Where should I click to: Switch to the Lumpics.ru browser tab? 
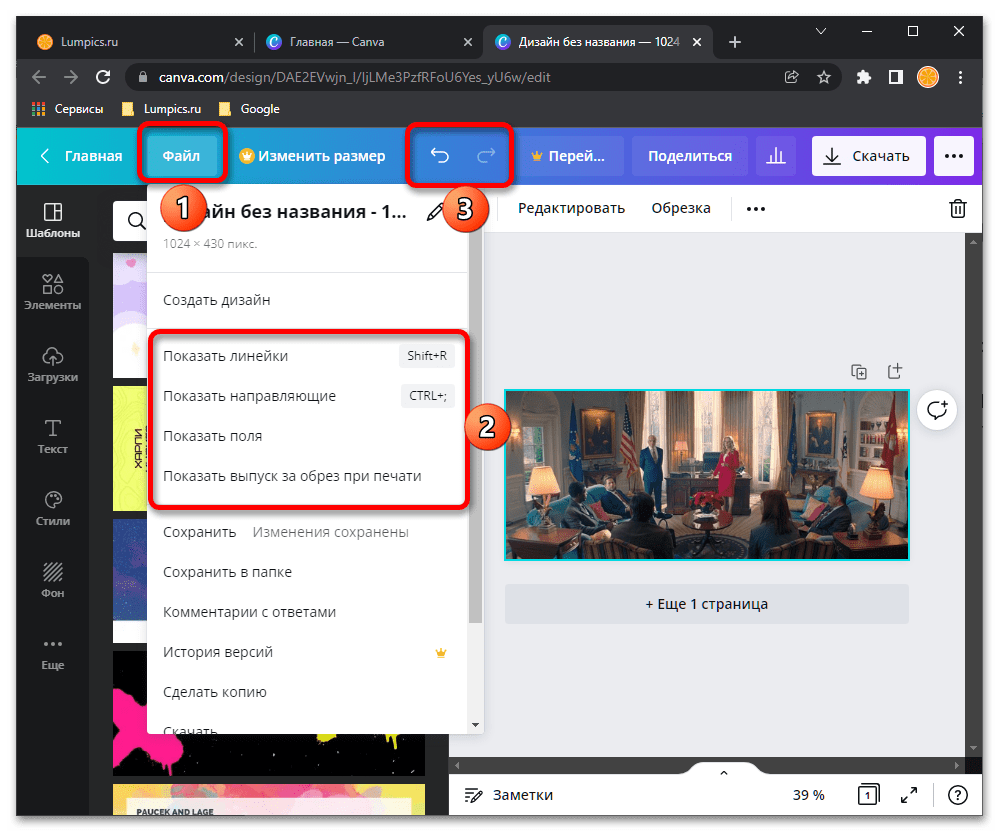click(139, 42)
